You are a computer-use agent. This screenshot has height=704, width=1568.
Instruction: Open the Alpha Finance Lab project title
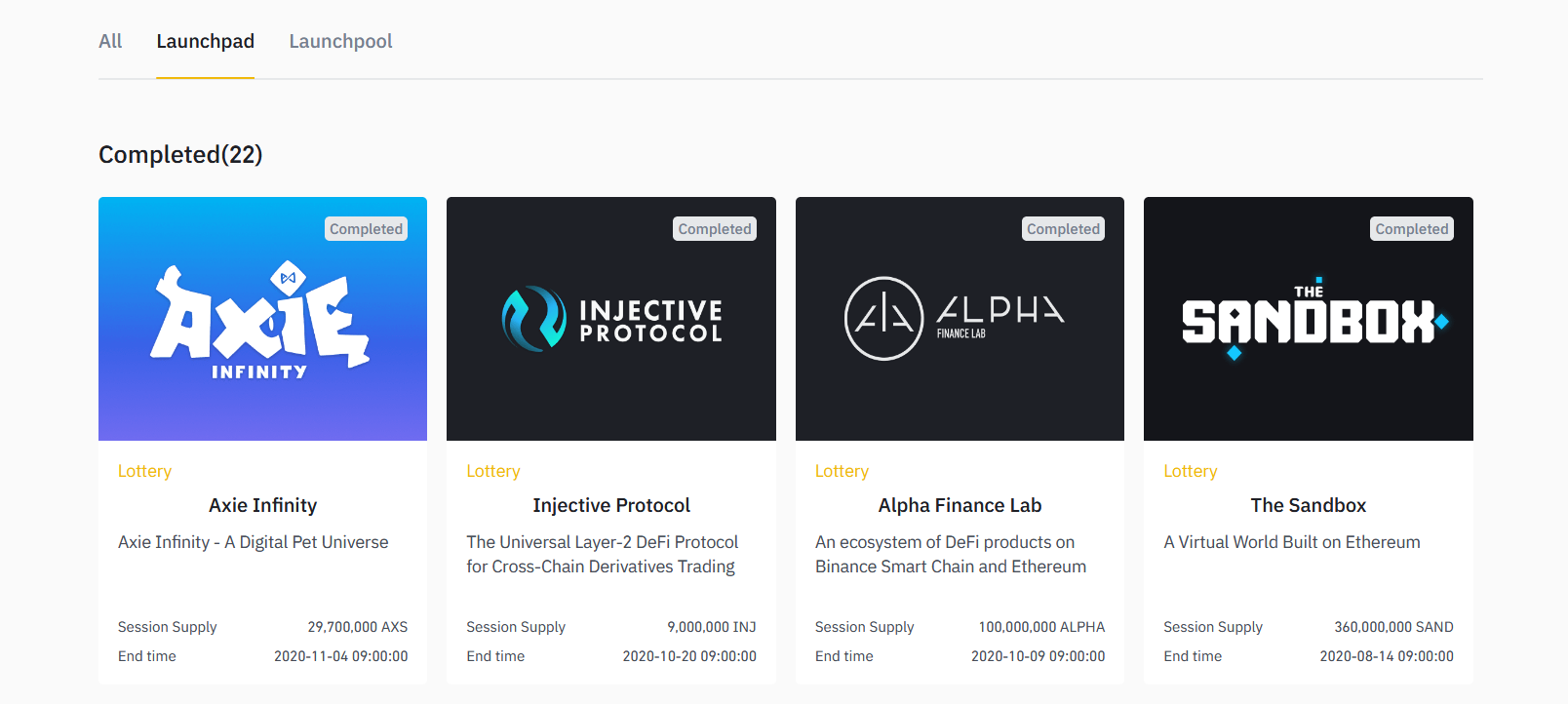960,505
